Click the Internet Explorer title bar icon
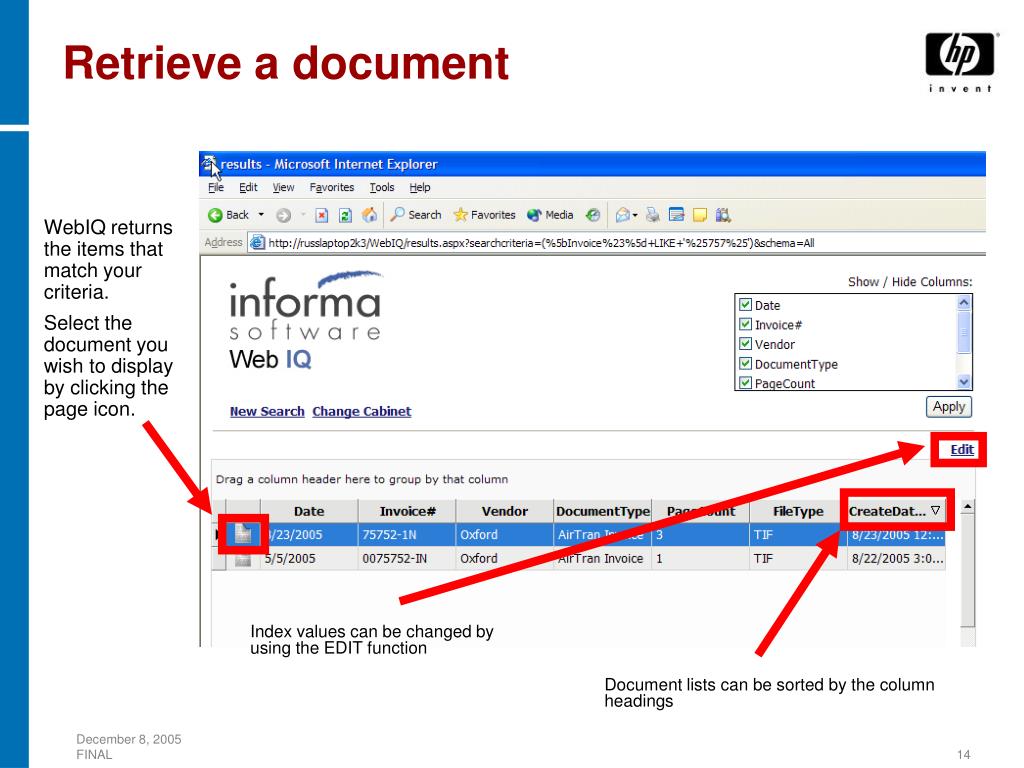Viewport: 1024px width, 768px height. [209, 164]
